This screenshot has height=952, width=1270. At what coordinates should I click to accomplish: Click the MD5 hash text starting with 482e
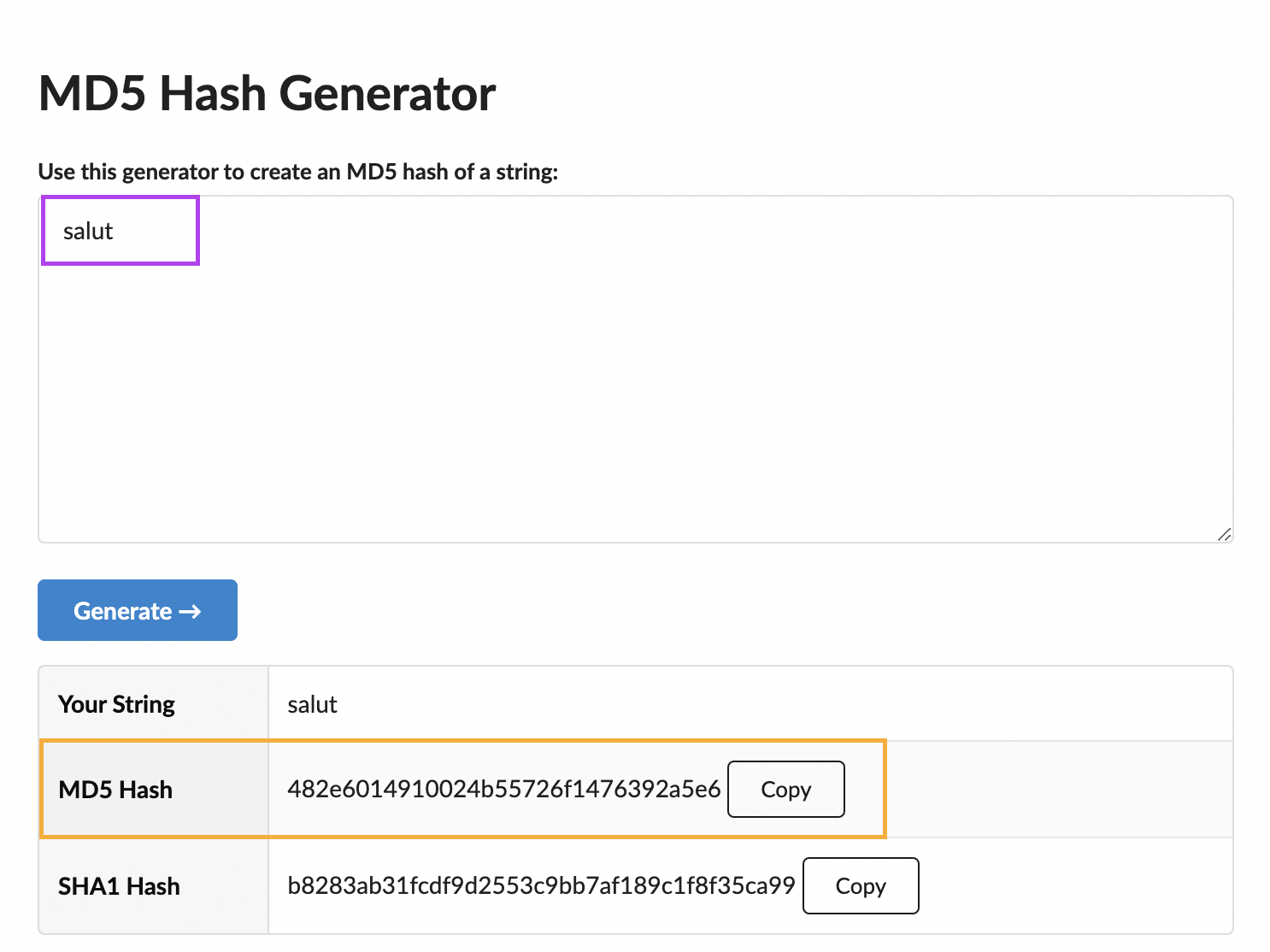click(503, 789)
